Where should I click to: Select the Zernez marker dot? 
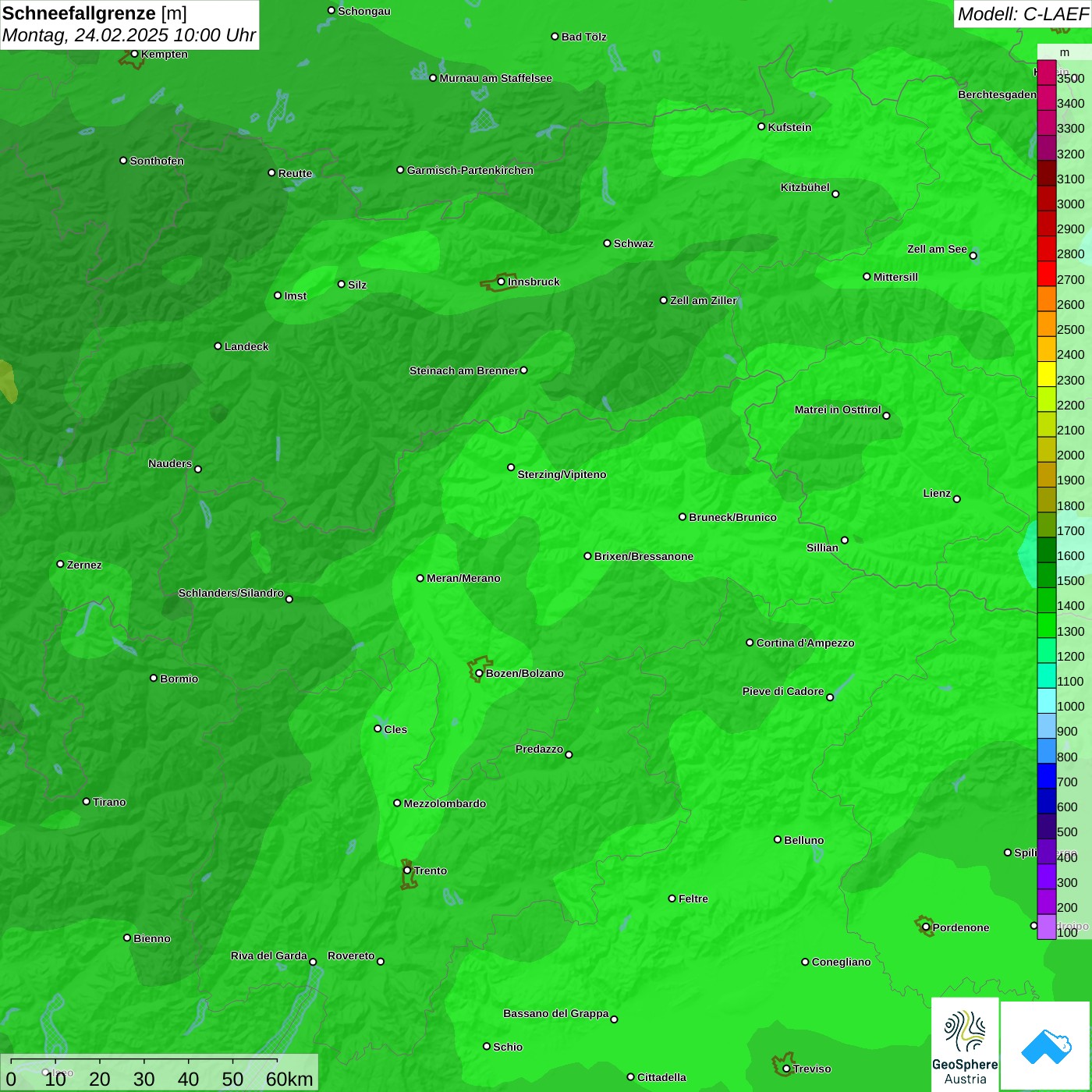[60, 564]
